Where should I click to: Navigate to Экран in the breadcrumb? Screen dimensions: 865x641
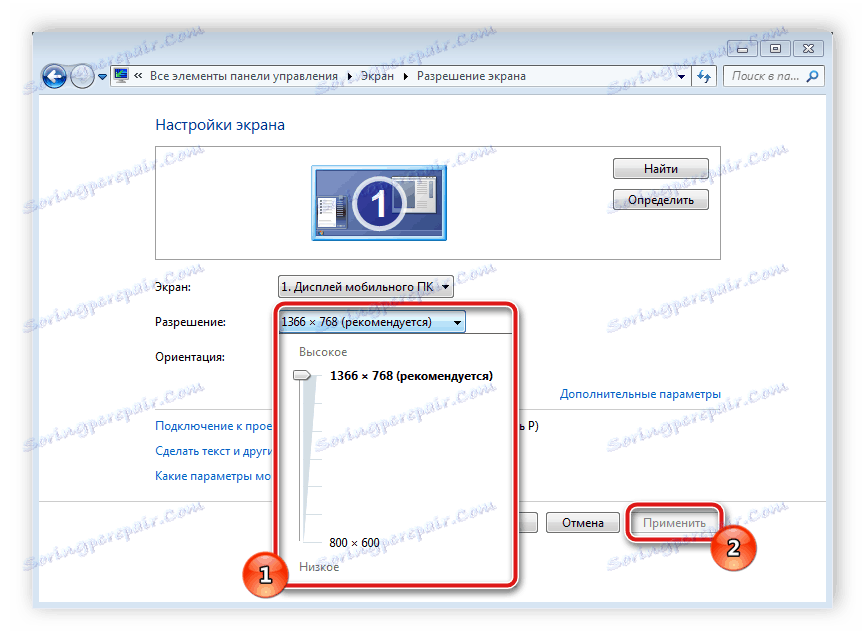377,75
